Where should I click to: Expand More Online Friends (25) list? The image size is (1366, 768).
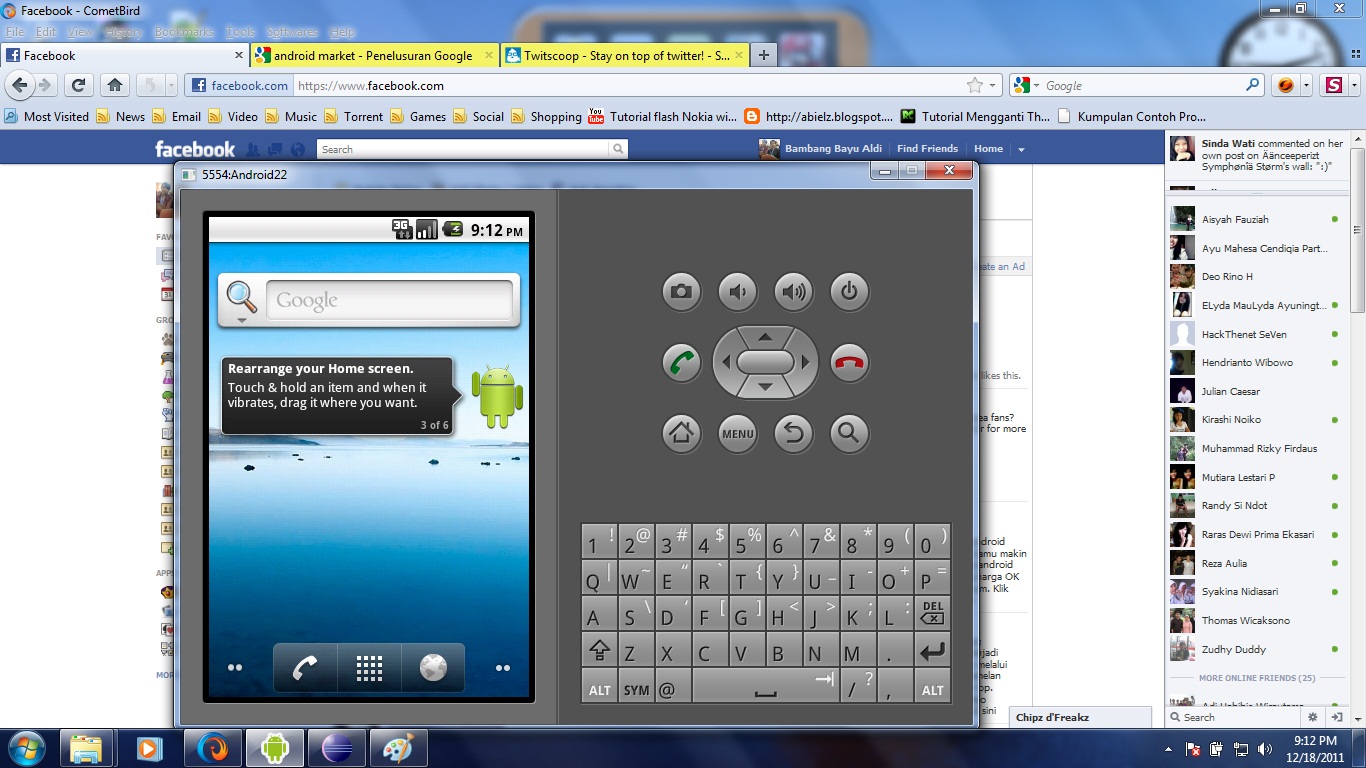(x=1256, y=678)
